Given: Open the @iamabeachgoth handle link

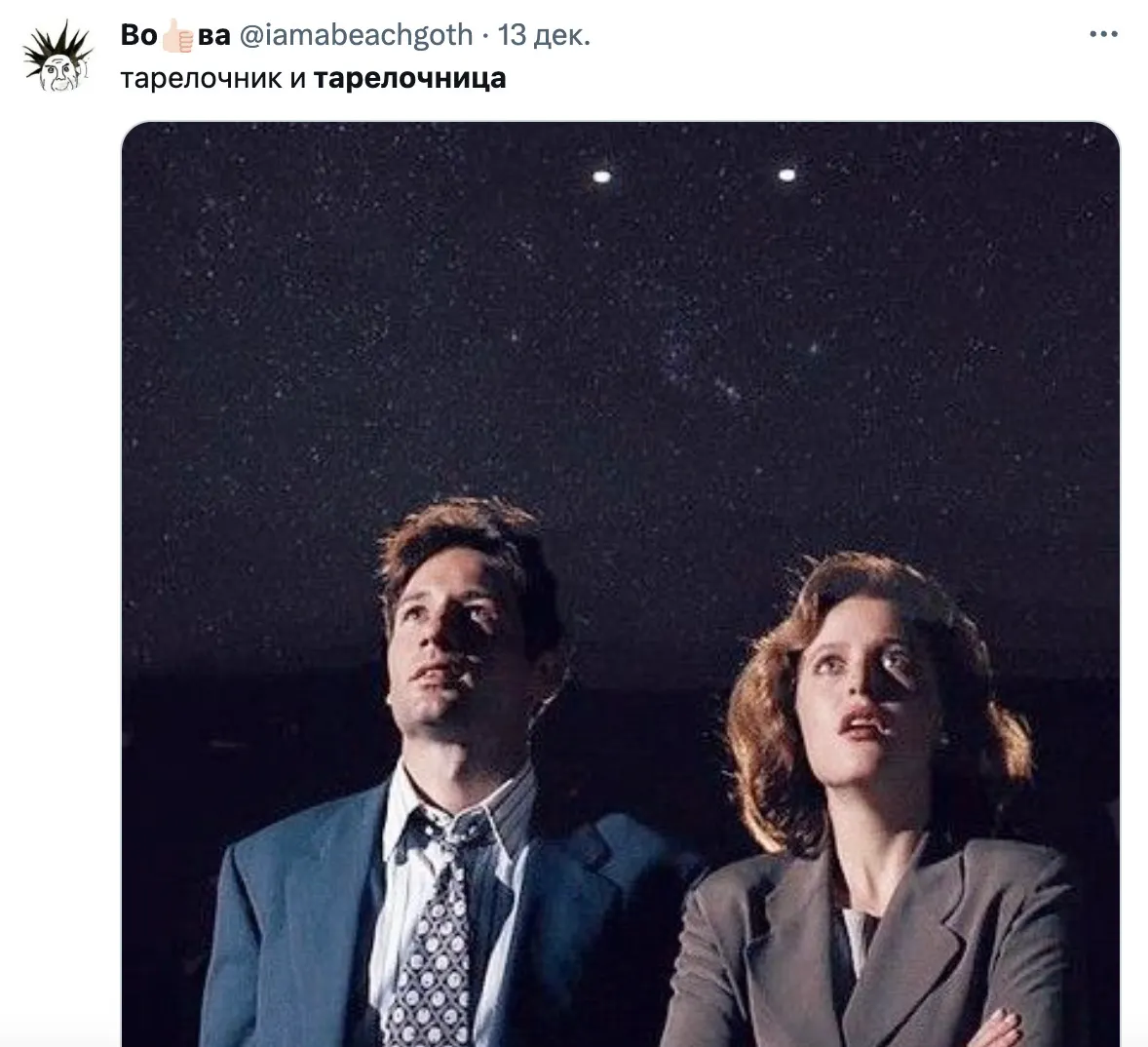Looking at the screenshot, I should point(356,36).
